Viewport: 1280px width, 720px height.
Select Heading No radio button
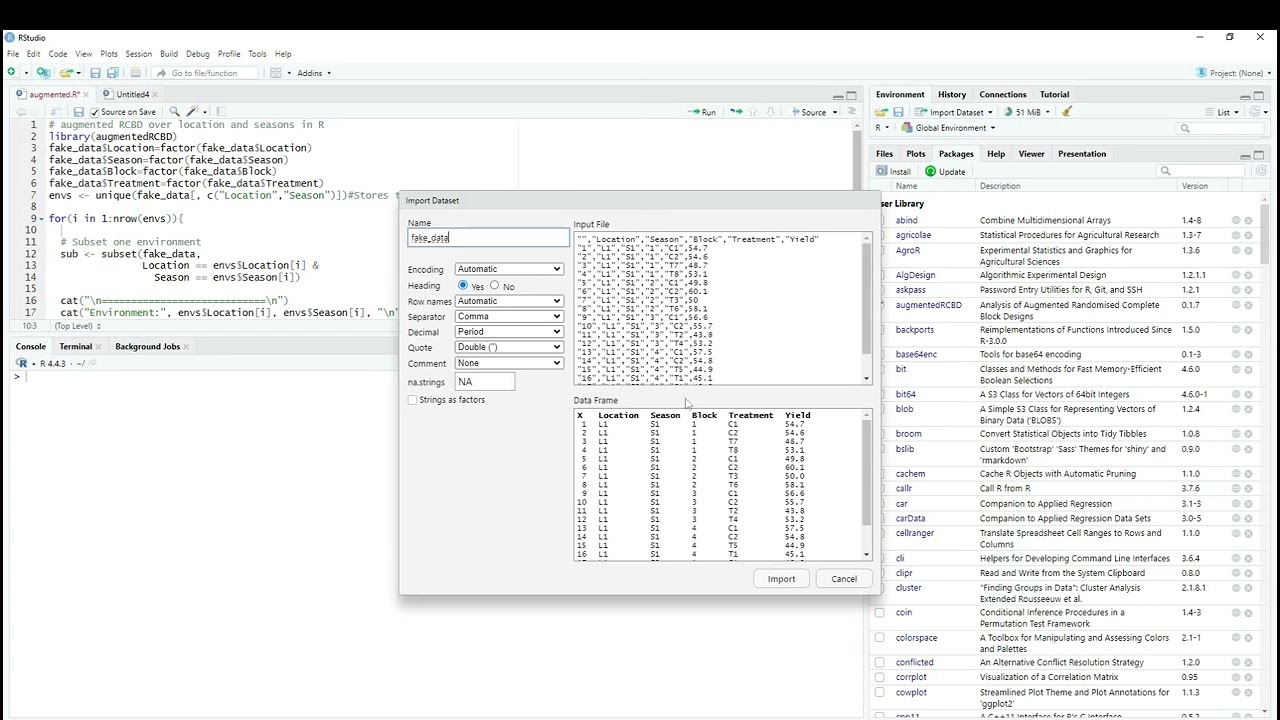494,285
